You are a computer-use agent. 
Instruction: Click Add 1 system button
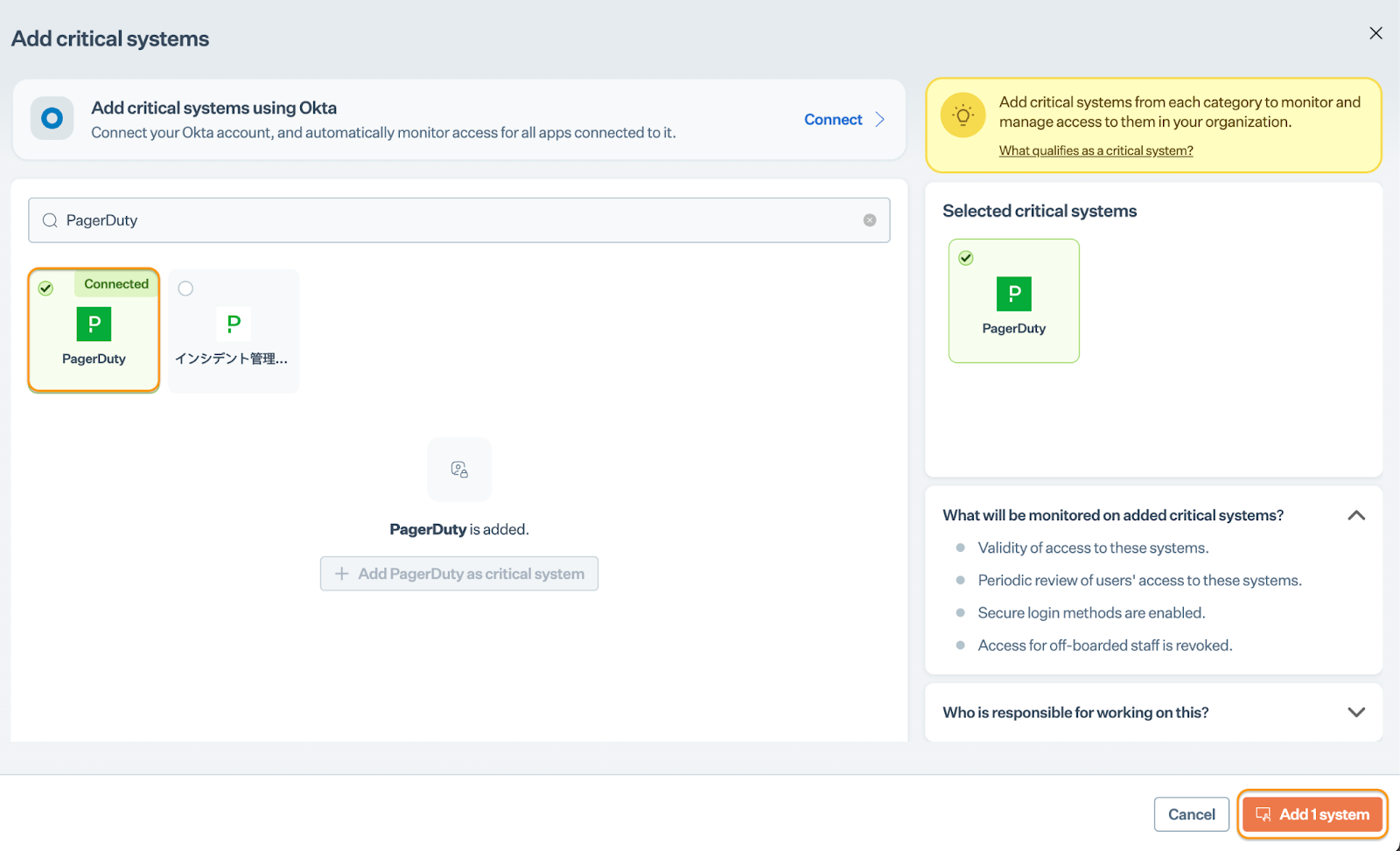pos(1312,814)
